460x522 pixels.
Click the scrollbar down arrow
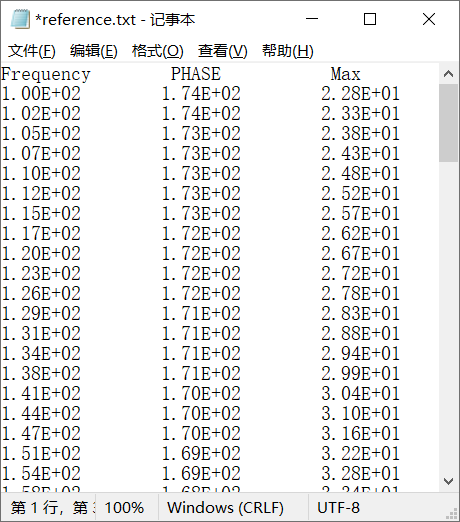point(448,481)
